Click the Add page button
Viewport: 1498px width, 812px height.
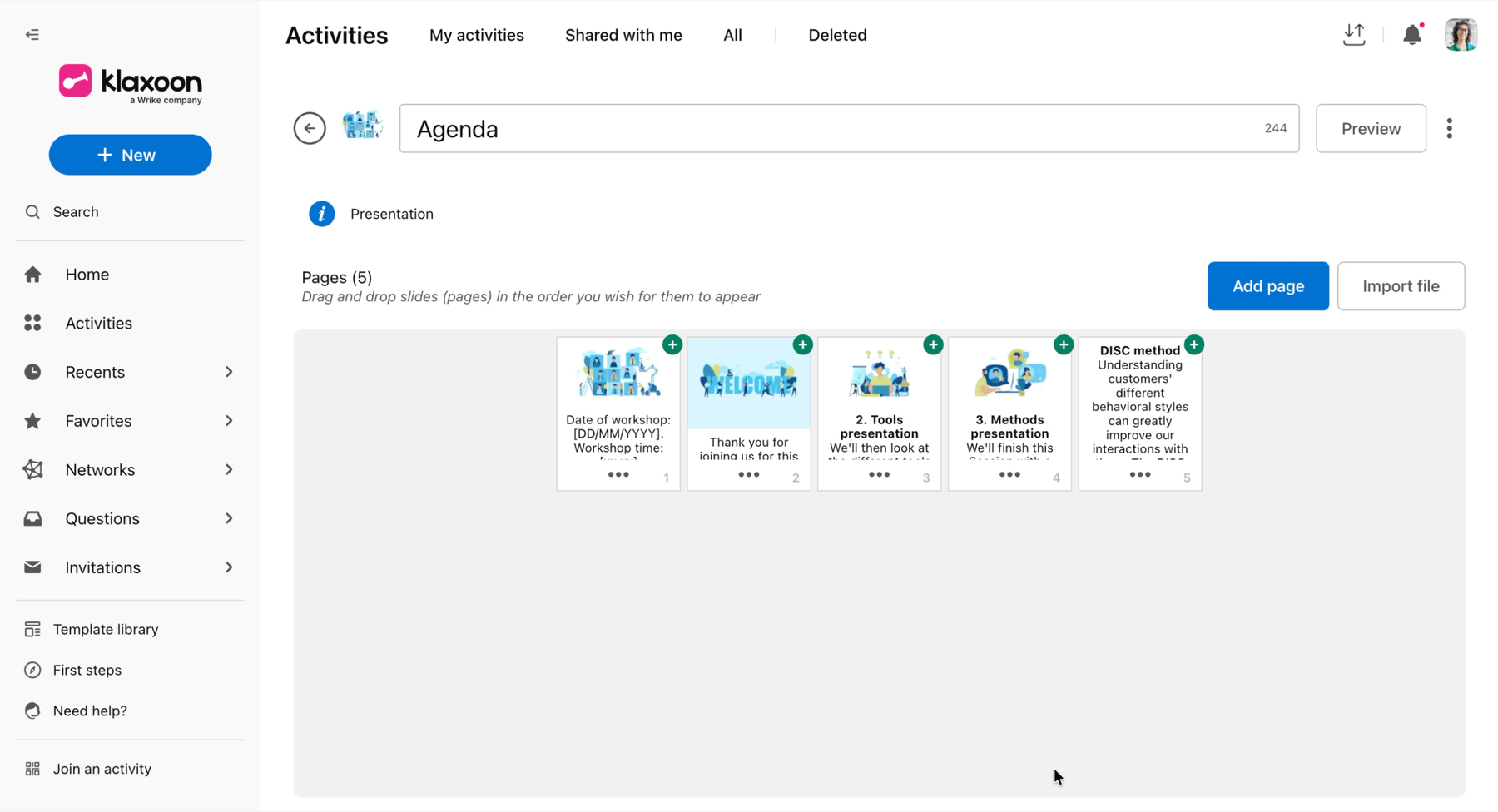1268,286
